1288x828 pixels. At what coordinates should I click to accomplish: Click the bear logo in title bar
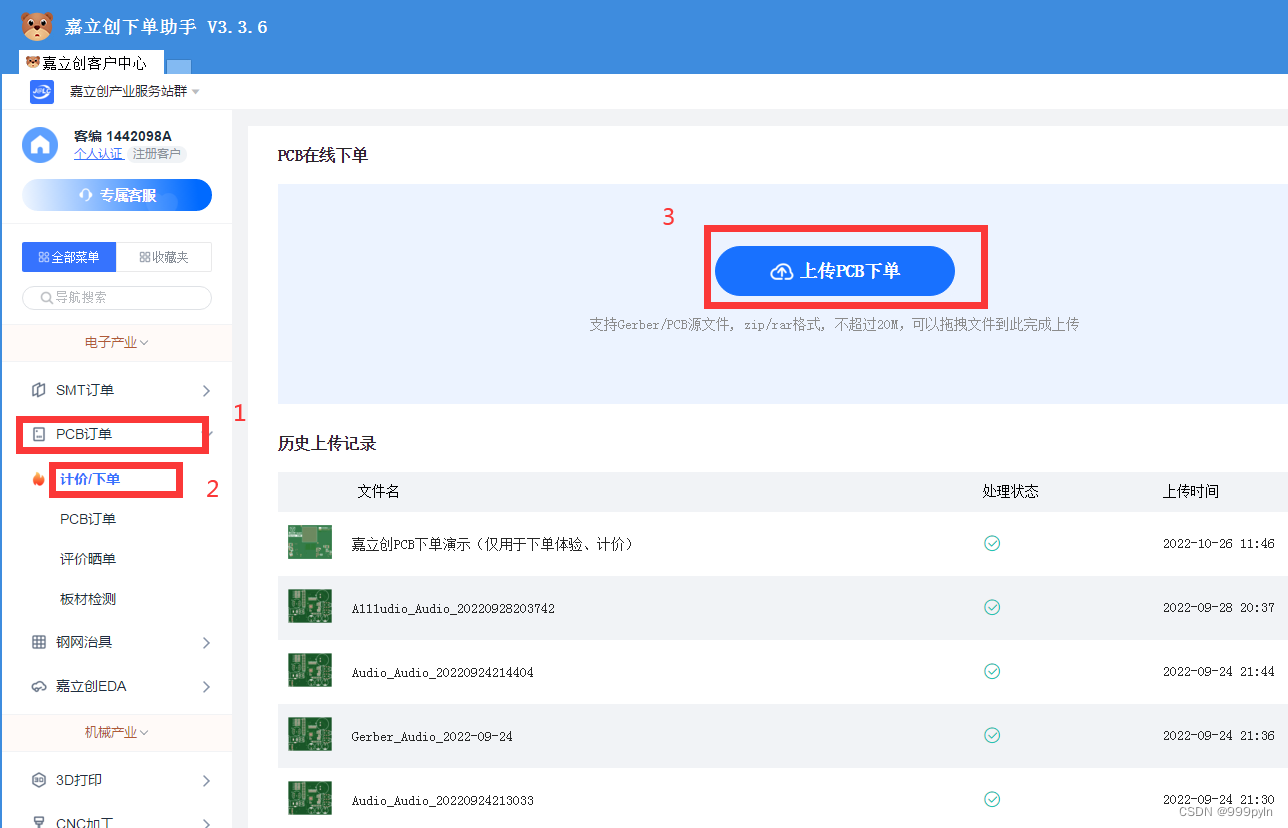tap(37, 26)
